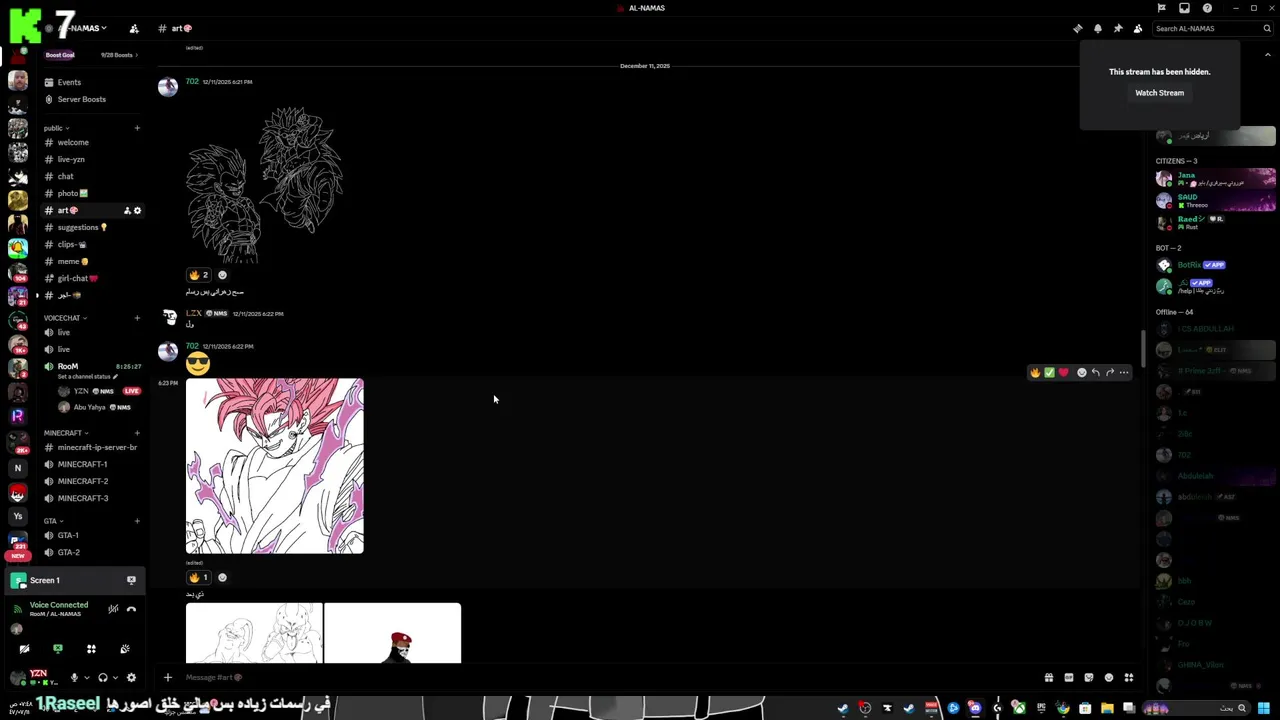Open the headphone output options arrow
Image resolution: width=1280 pixels, height=720 pixels.
click(114, 678)
